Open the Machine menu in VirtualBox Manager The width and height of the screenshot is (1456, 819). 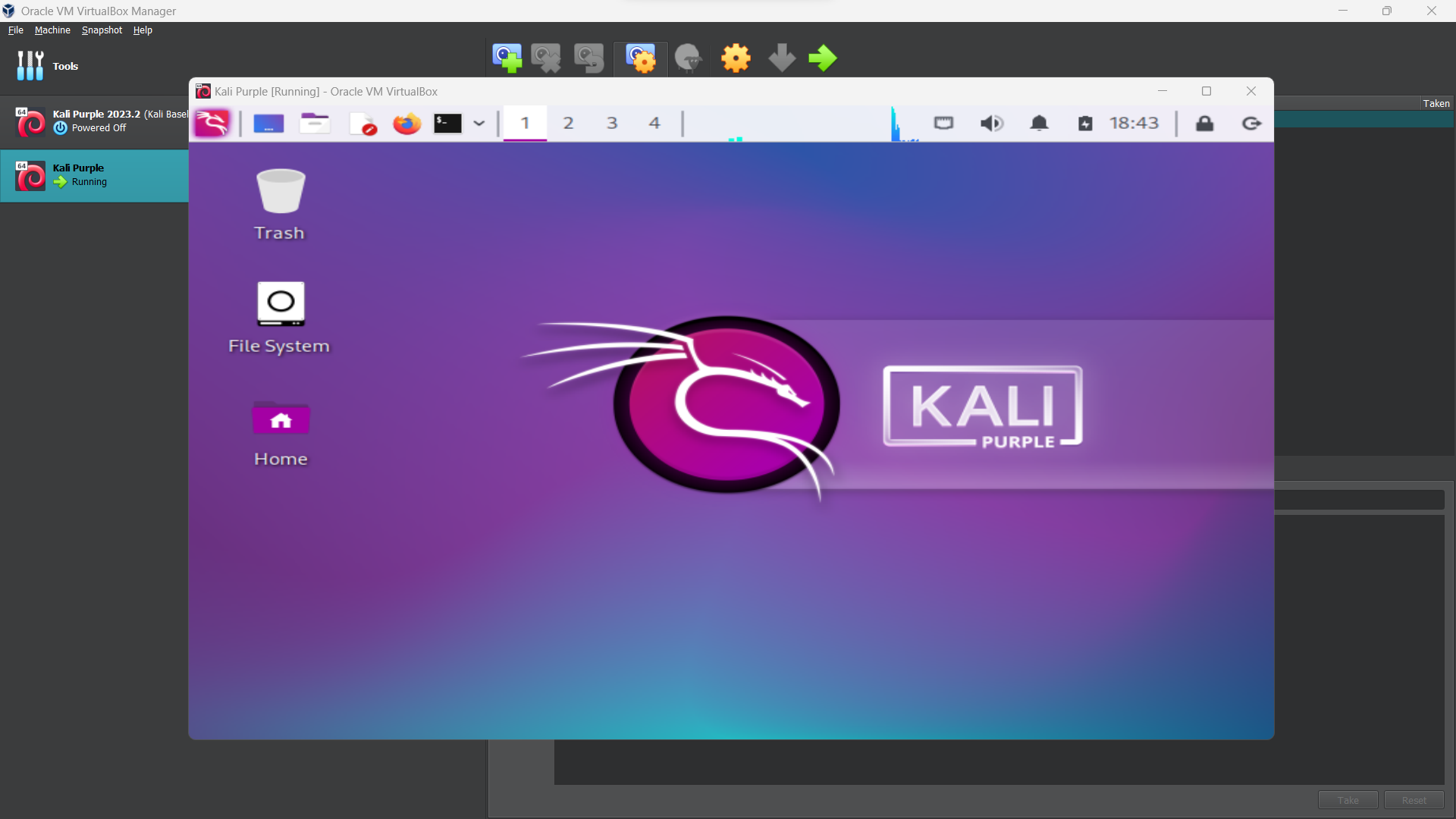pos(52,30)
